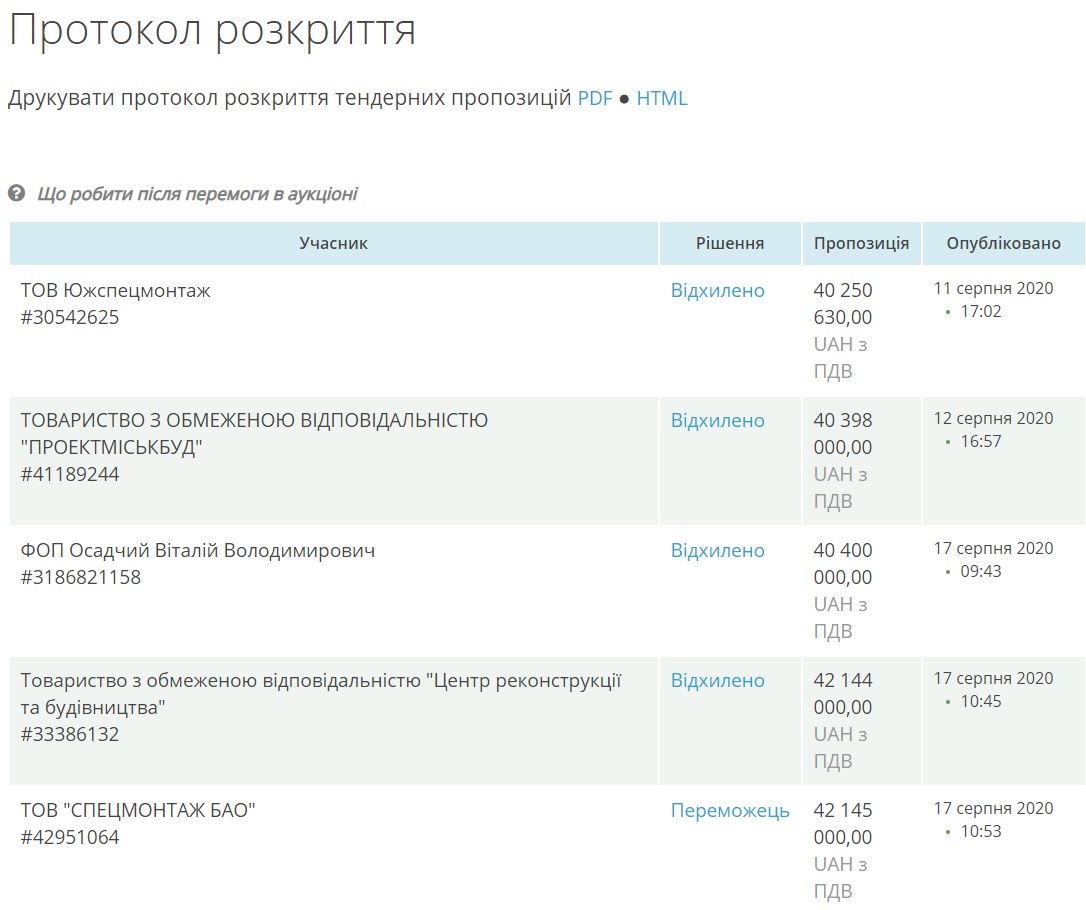Open Переможець decision for СПЕЦМОНТАЖ БАО

(730, 811)
